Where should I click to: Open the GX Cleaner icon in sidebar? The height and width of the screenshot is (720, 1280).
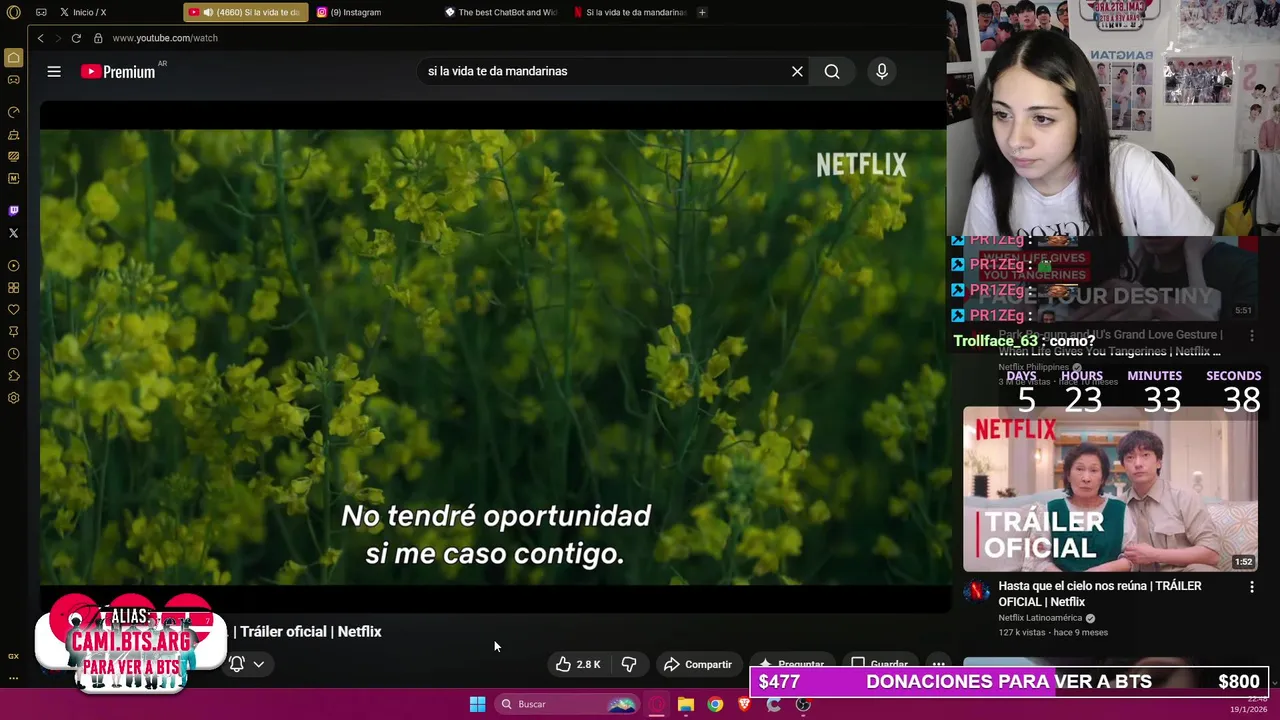[13, 134]
